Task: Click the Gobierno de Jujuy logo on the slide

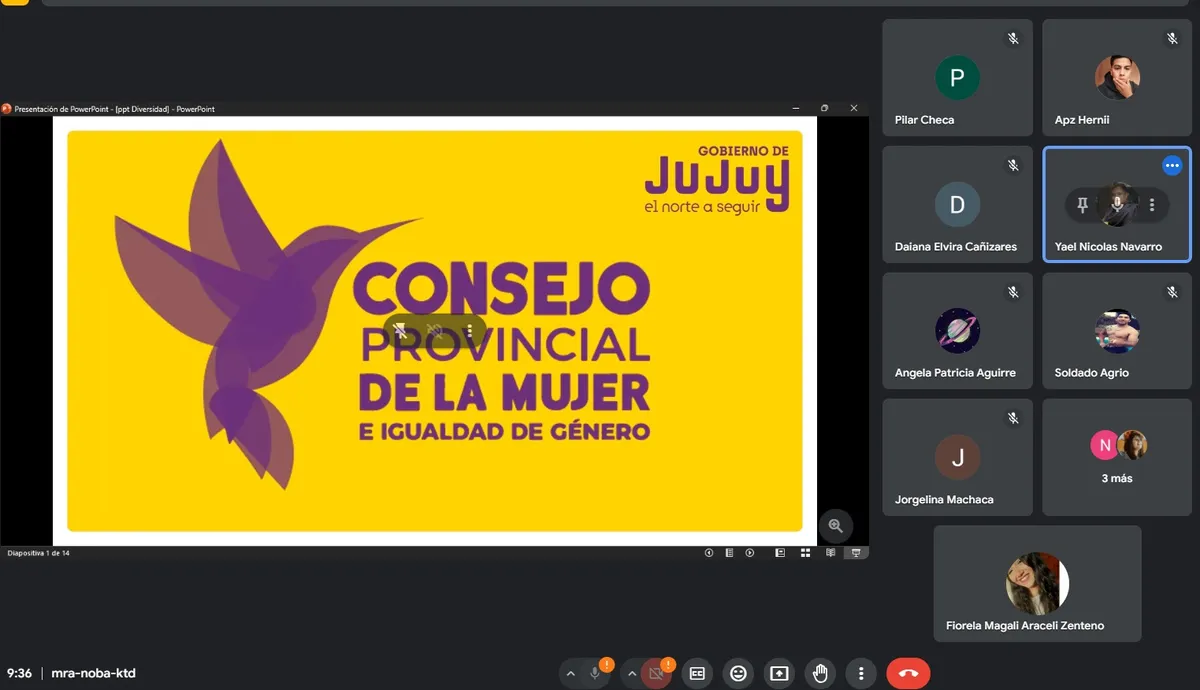Action: click(x=716, y=178)
